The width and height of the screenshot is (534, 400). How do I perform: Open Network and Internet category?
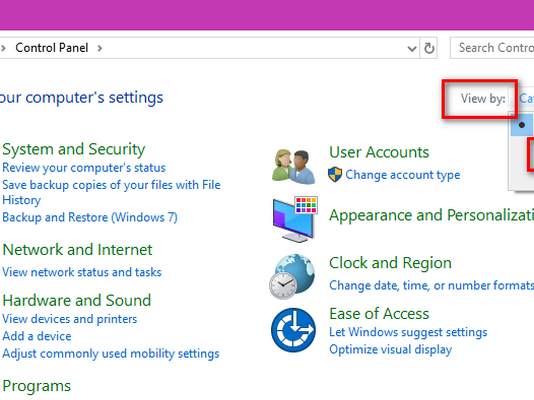[x=77, y=250]
